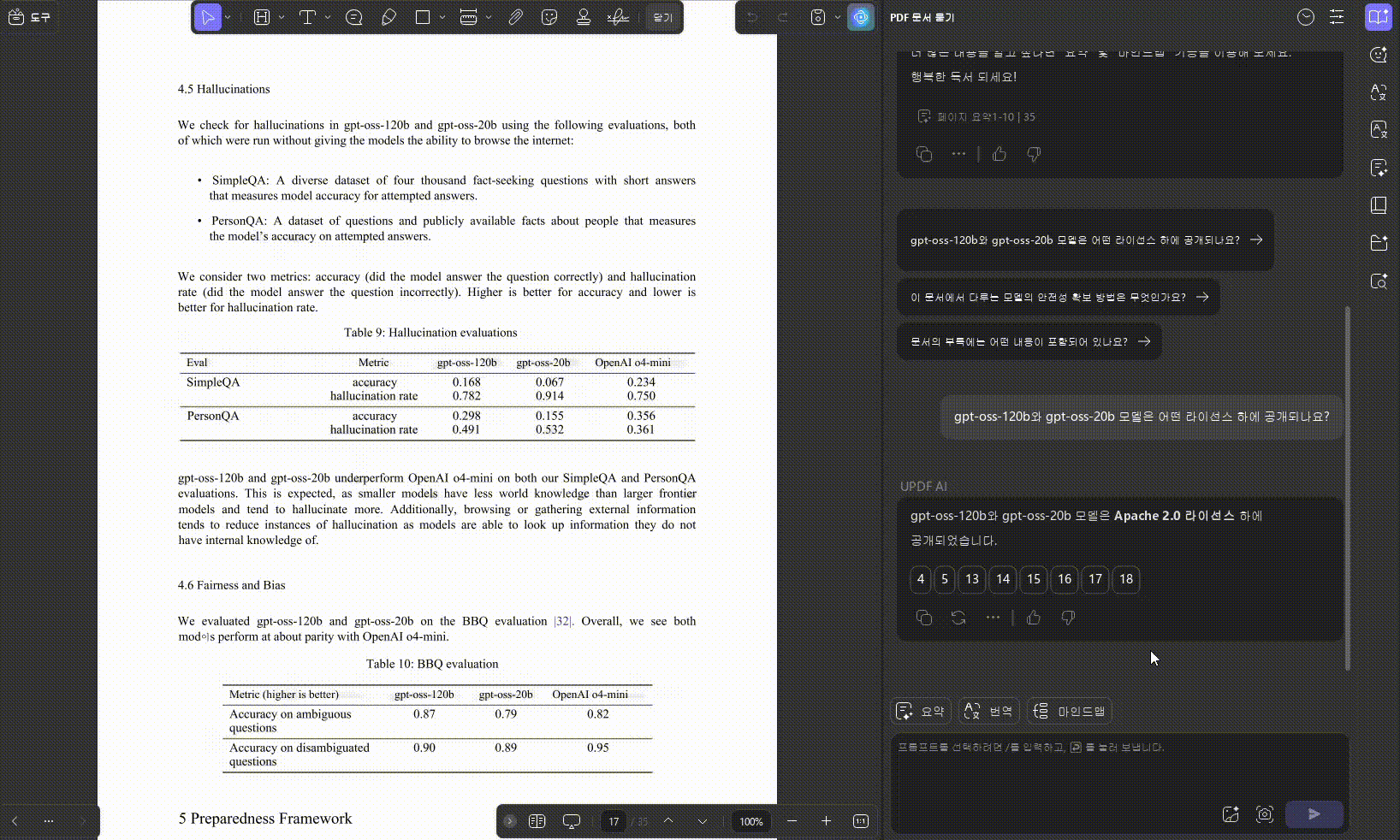Open the 도구 tools menu
The width and height of the screenshot is (1400, 840).
[29, 17]
